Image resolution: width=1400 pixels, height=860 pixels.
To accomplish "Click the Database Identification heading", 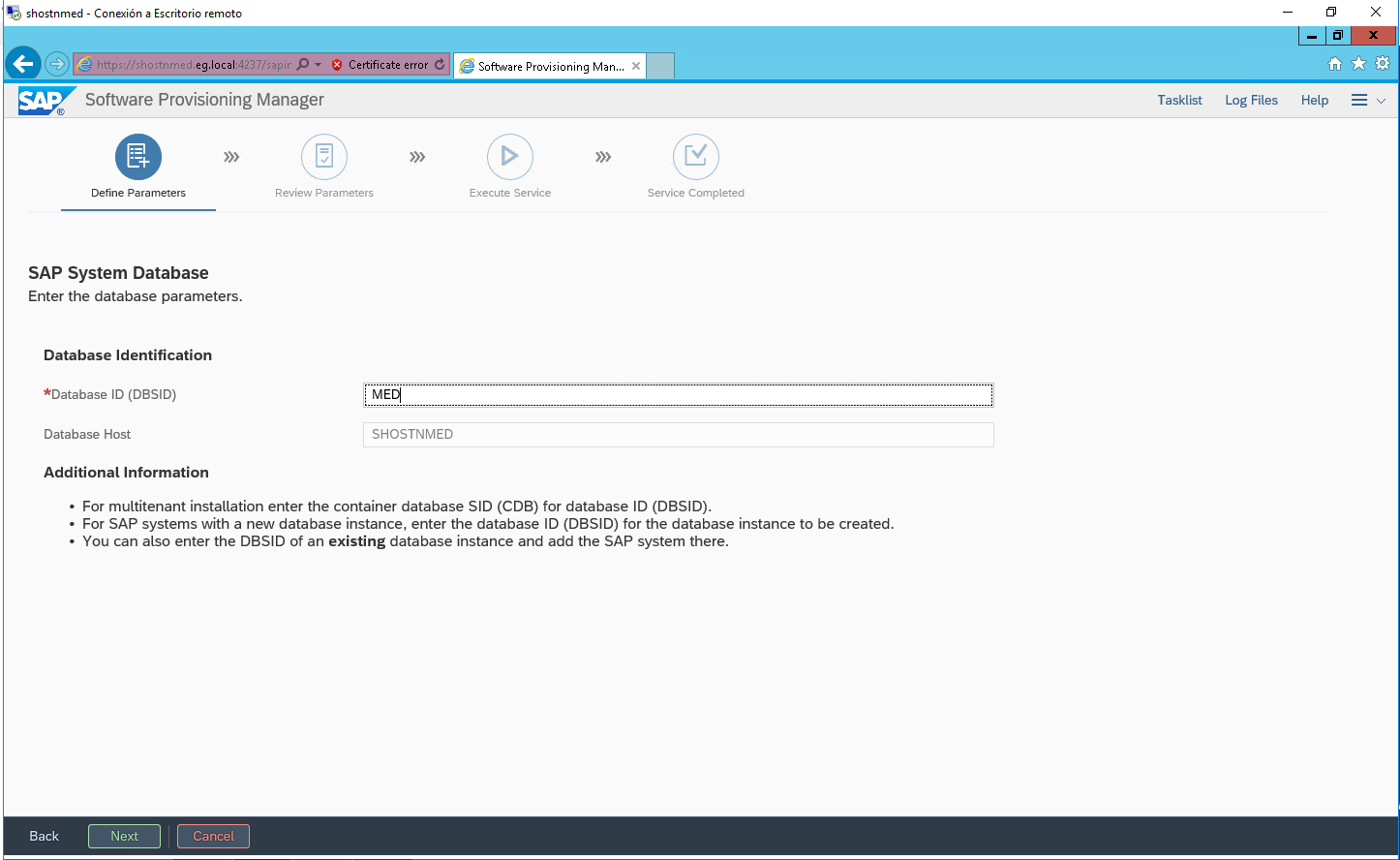I will [128, 355].
